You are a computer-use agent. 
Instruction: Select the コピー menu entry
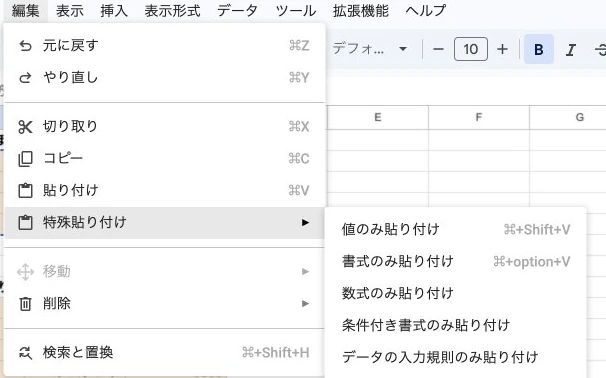pyautogui.click(x=164, y=159)
